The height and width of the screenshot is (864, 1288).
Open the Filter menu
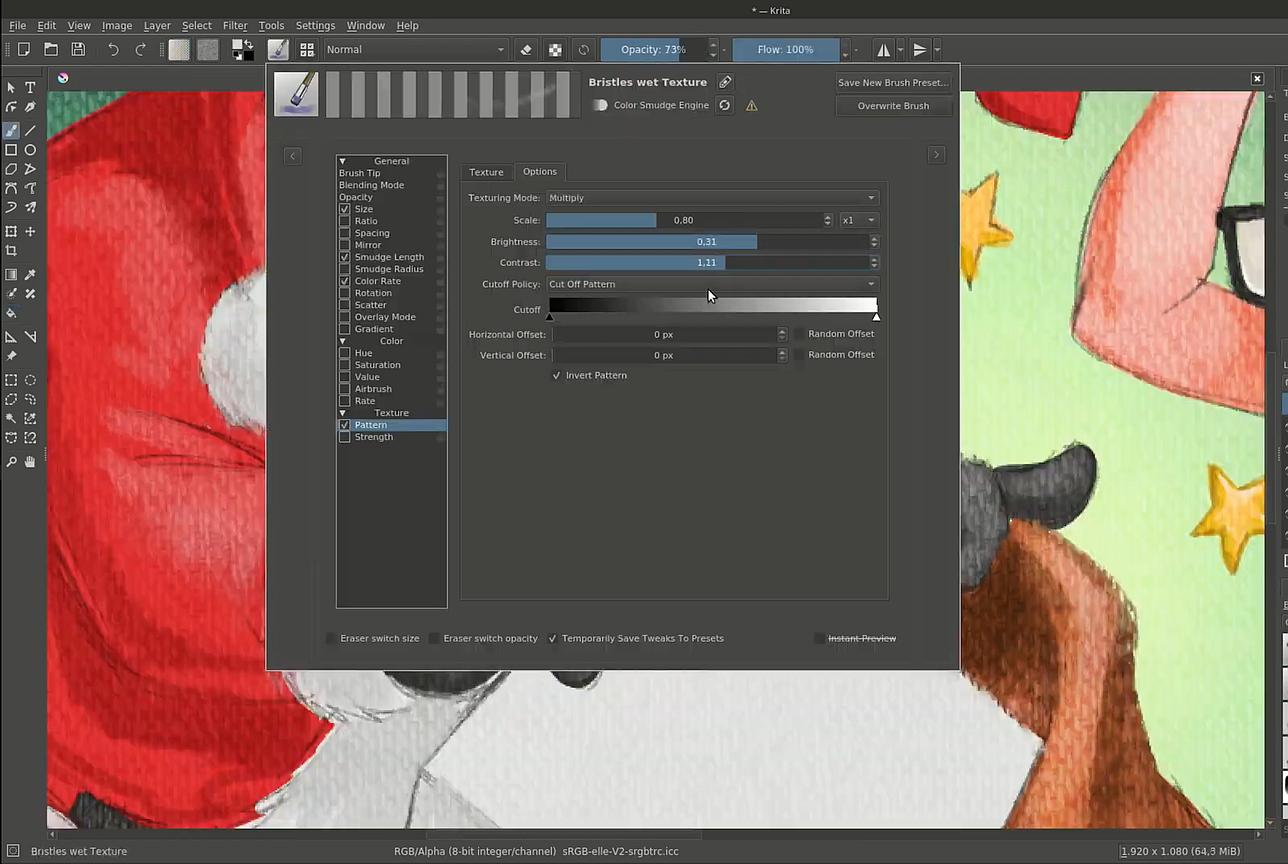[235, 25]
